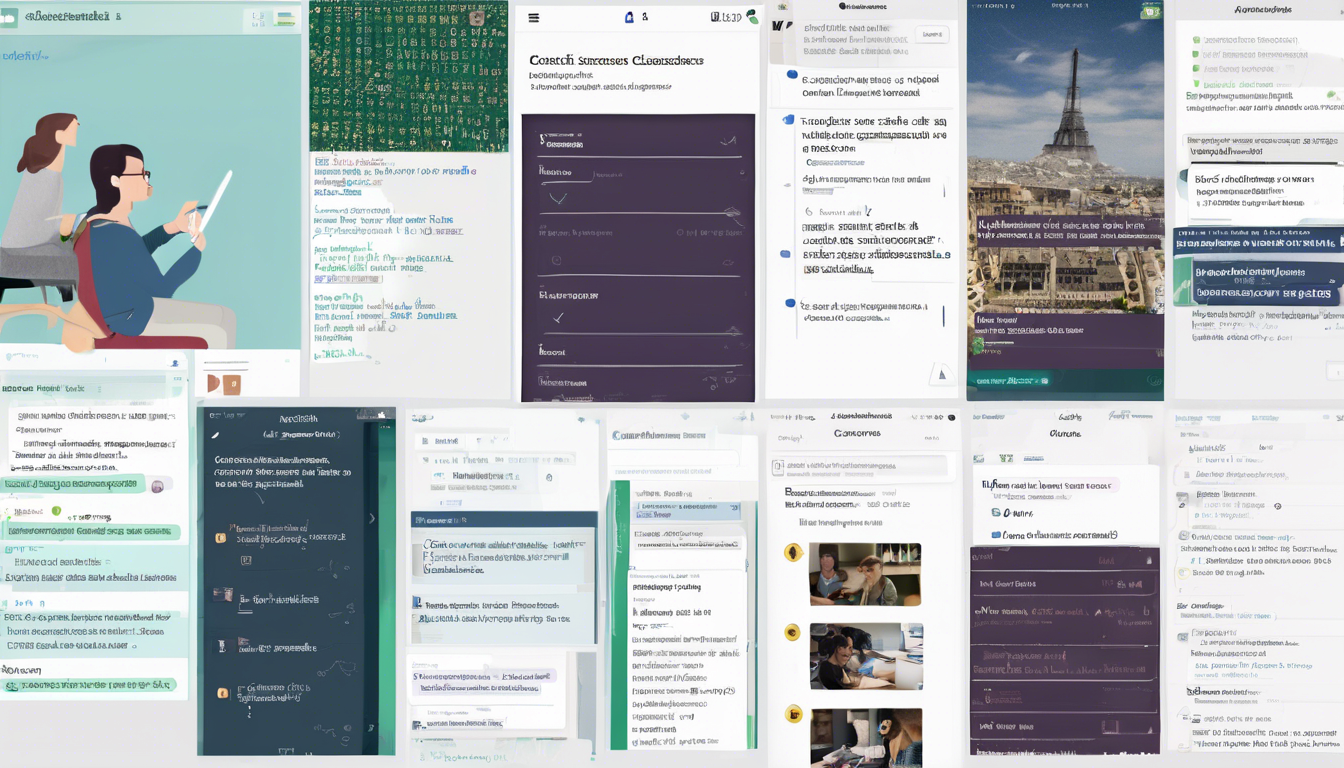This screenshot has width=1344, height=768.
Task: Toggle the first checkmark in purple panel
Action: 559,198
